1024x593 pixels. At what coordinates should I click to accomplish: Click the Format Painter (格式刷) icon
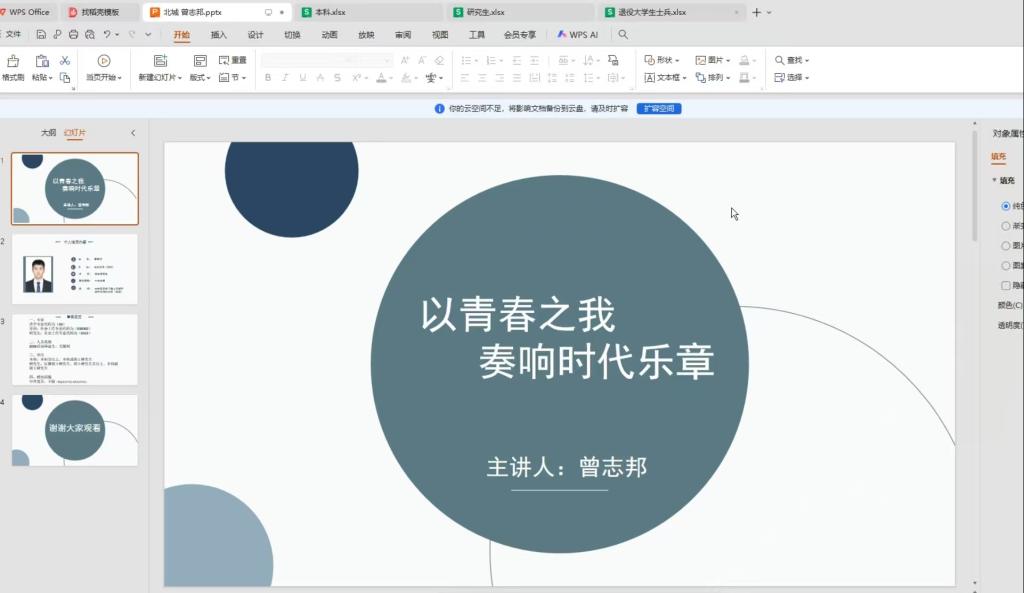(x=13, y=62)
